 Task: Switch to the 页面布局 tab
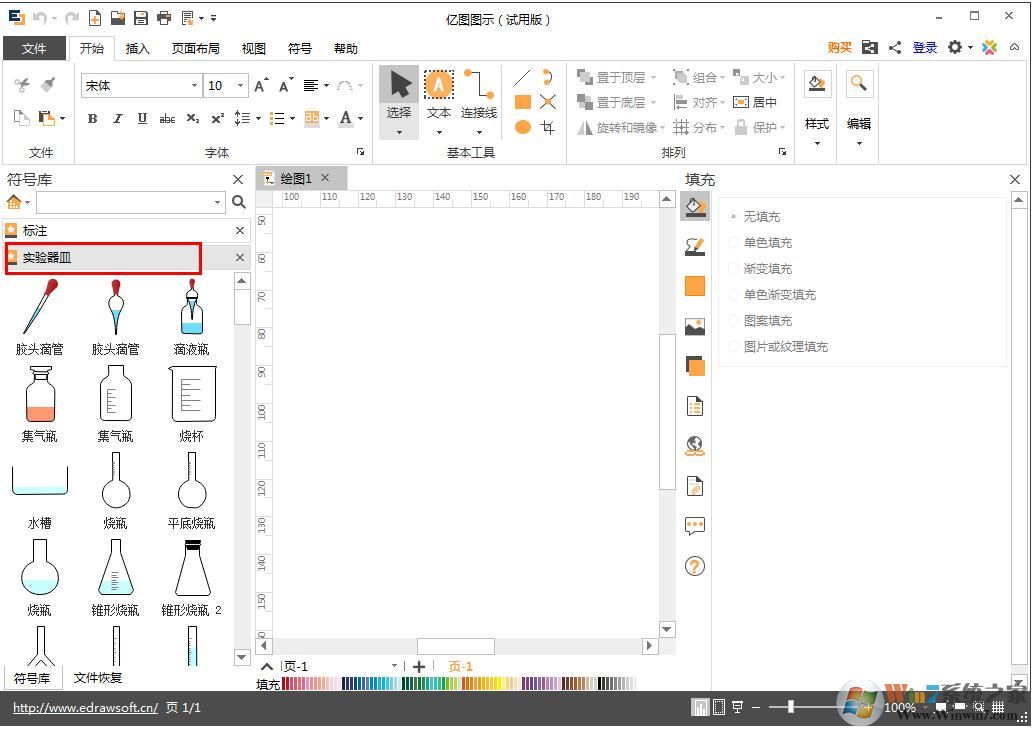[195, 48]
